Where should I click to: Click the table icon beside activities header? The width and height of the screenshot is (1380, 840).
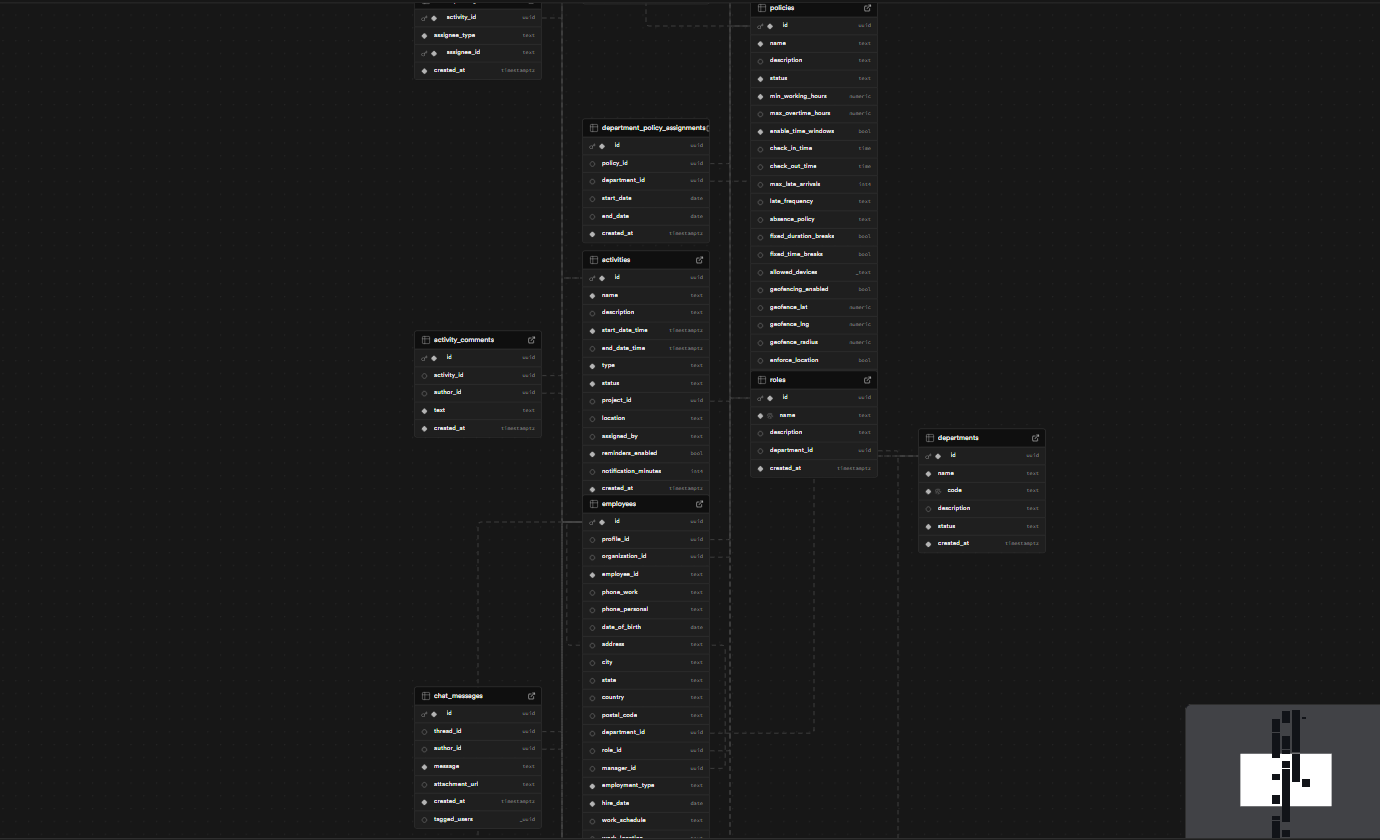[x=593, y=260]
